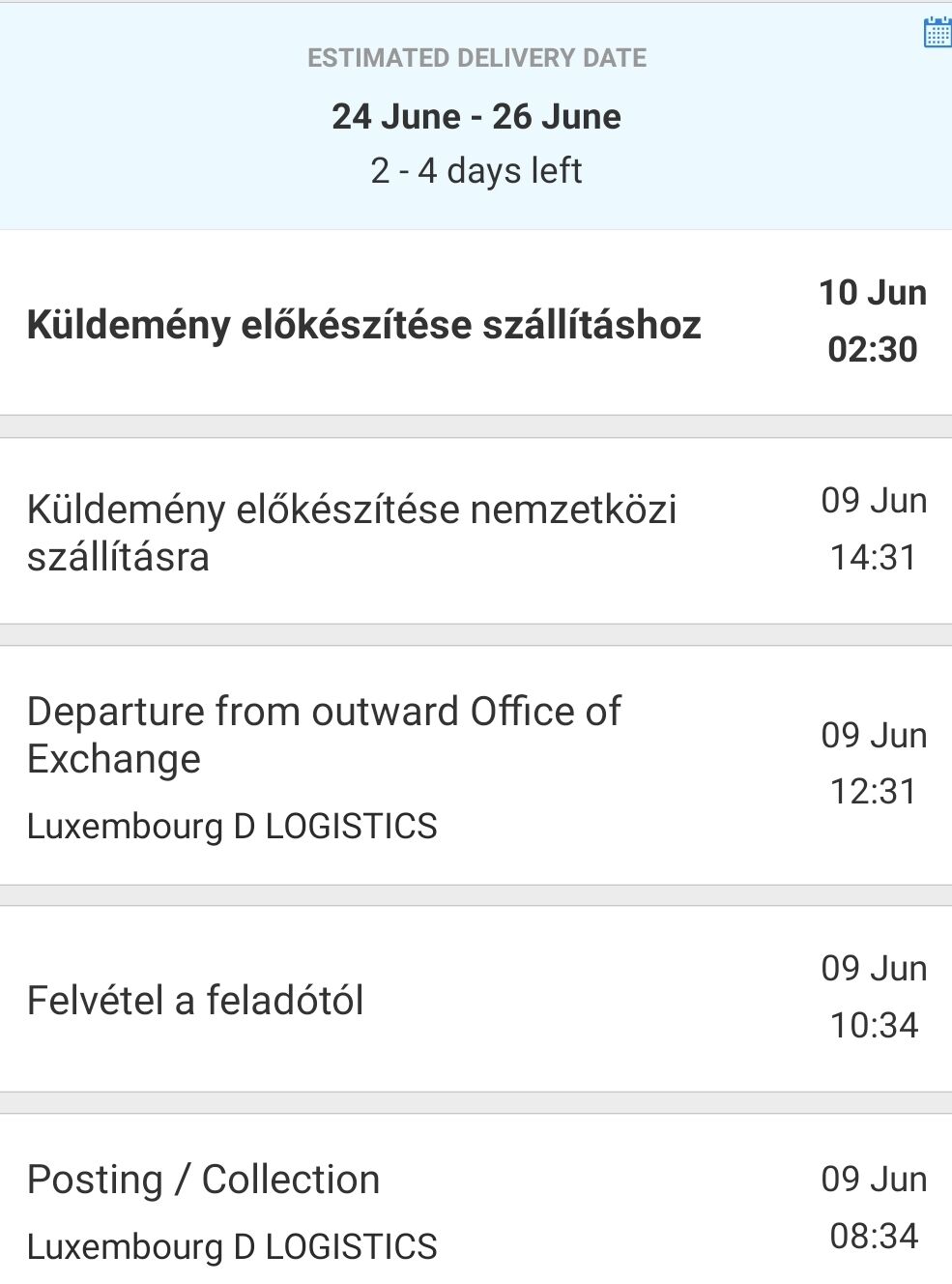
Task: Tap the '2 - 4 days left' text
Action: click(476, 171)
